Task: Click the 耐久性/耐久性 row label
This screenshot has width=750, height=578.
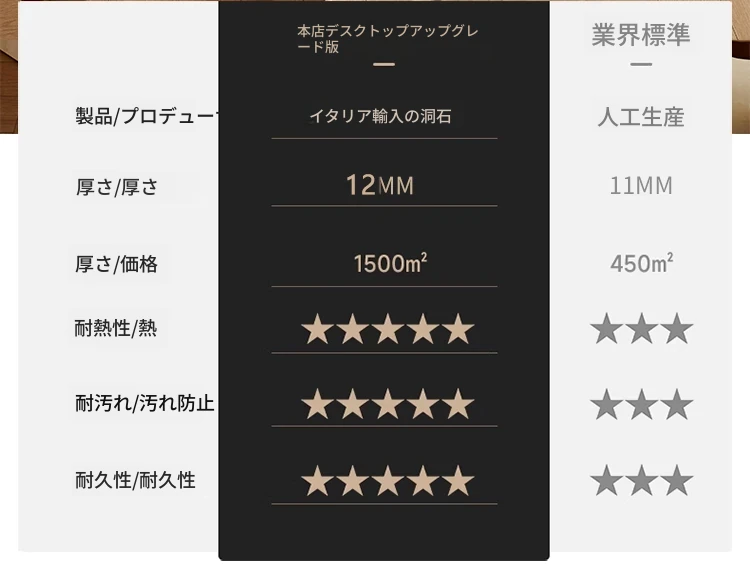Action: 135,480
